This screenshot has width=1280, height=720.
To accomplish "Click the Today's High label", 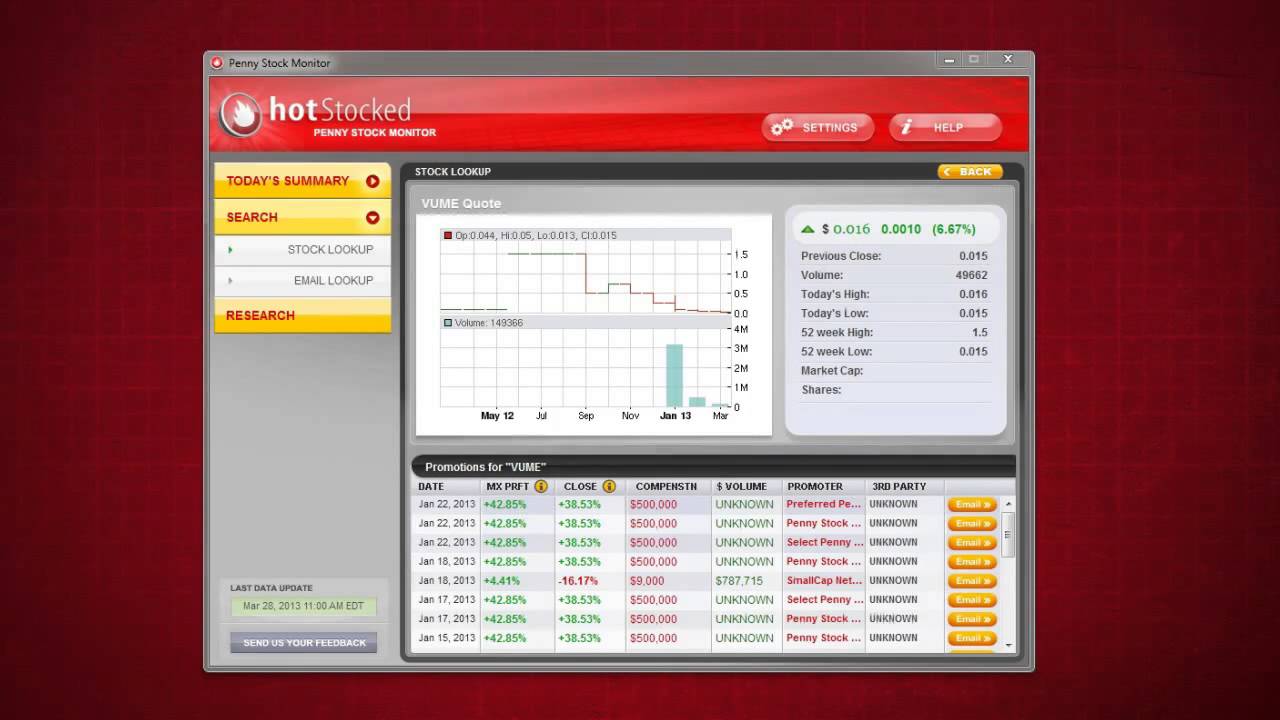I will coord(835,294).
